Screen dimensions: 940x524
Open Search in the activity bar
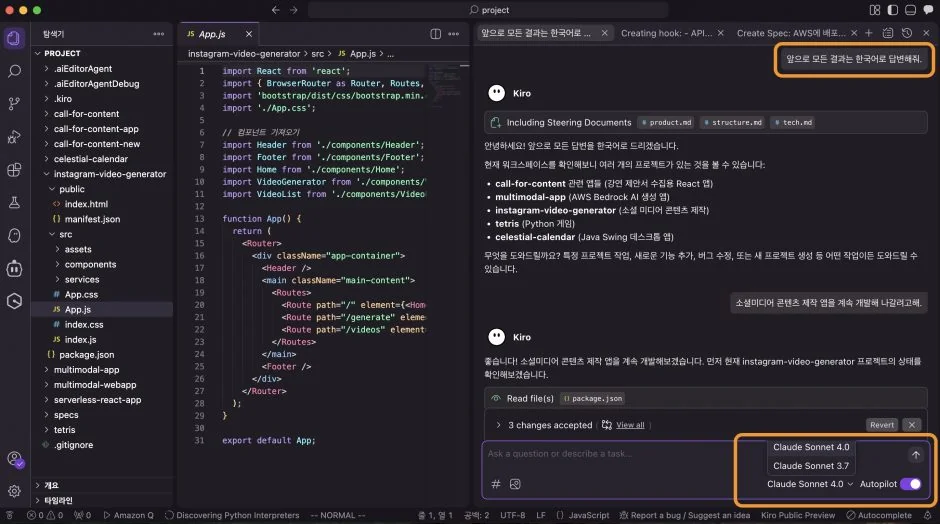[14, 71]
